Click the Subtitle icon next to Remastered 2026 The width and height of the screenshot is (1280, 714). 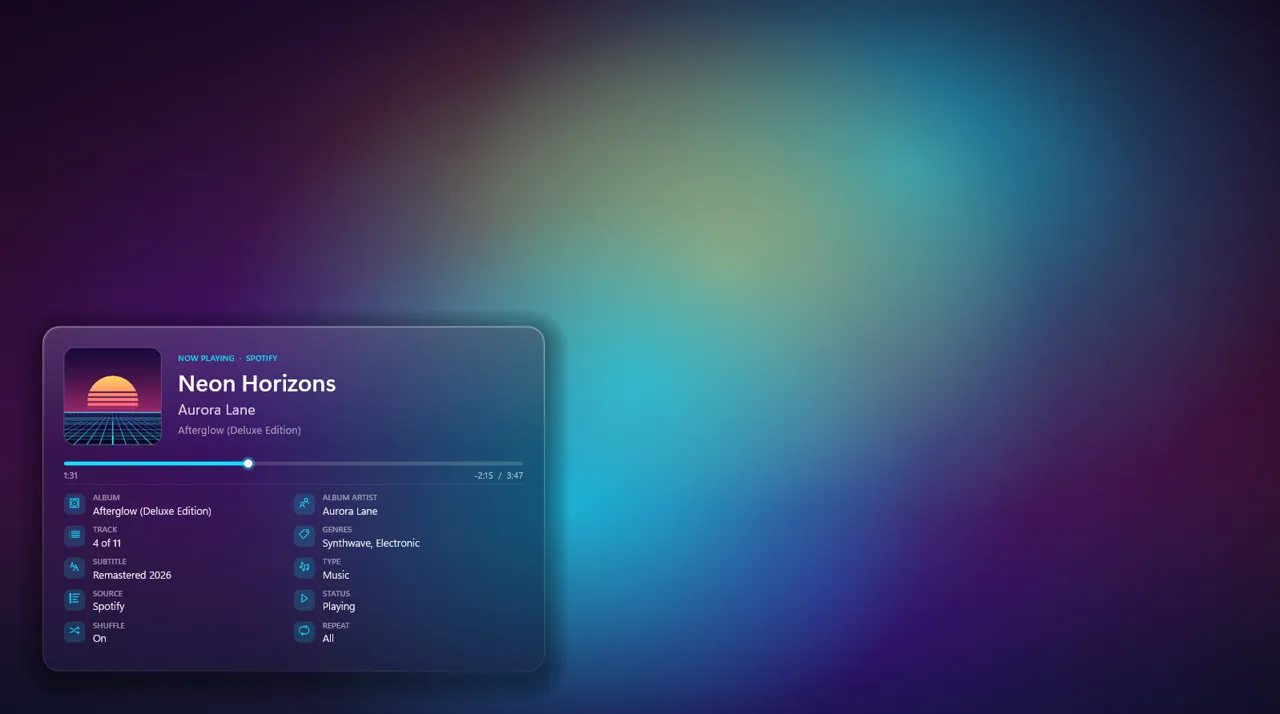pos(74,567)
